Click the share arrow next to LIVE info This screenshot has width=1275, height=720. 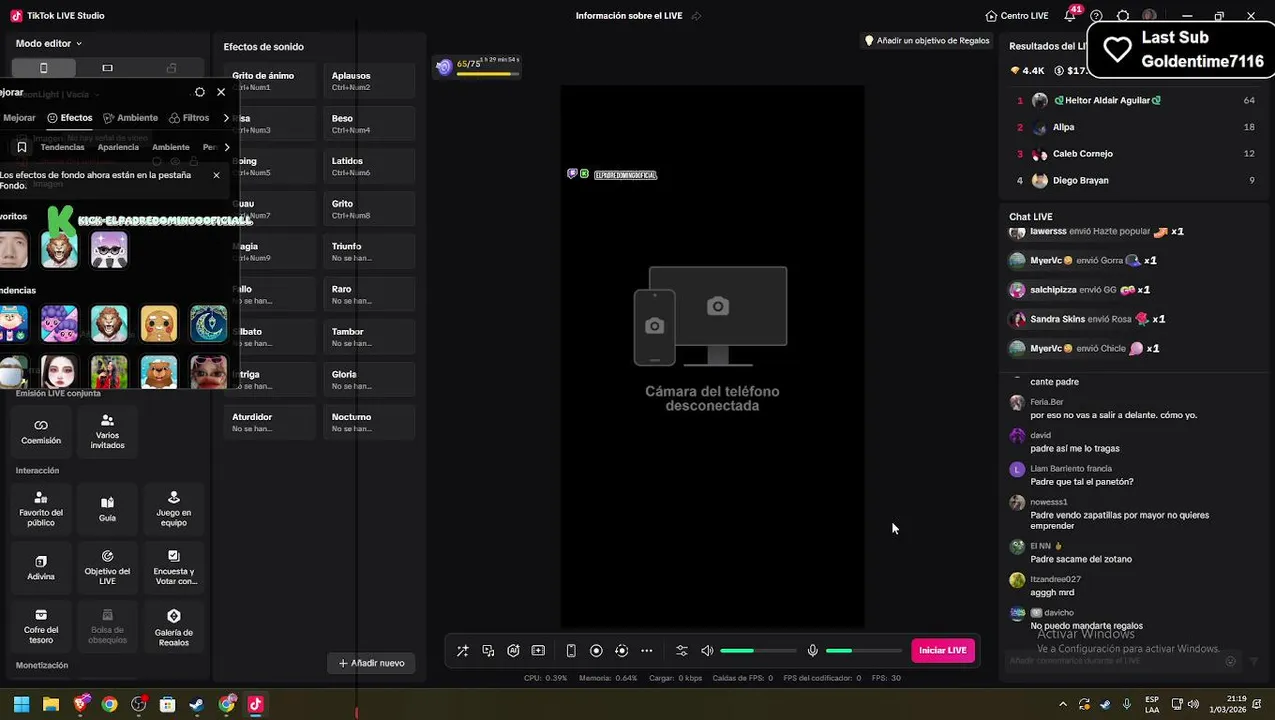(696, 16)
